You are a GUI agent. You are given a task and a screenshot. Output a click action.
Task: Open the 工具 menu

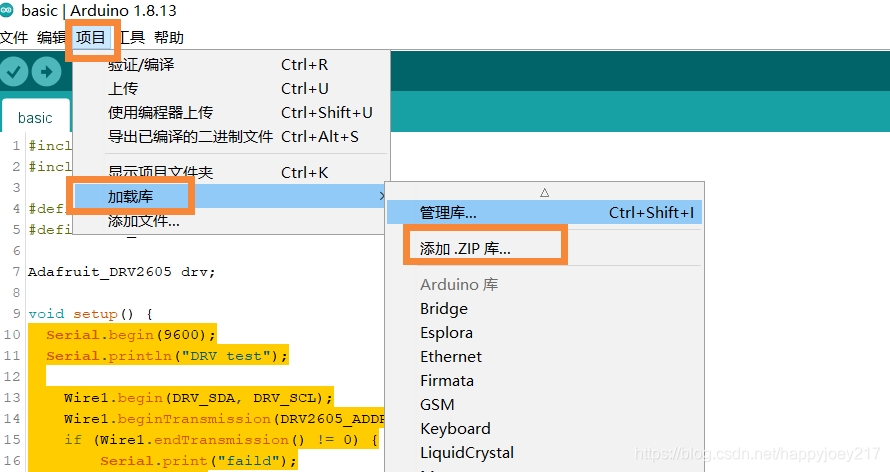132,37
